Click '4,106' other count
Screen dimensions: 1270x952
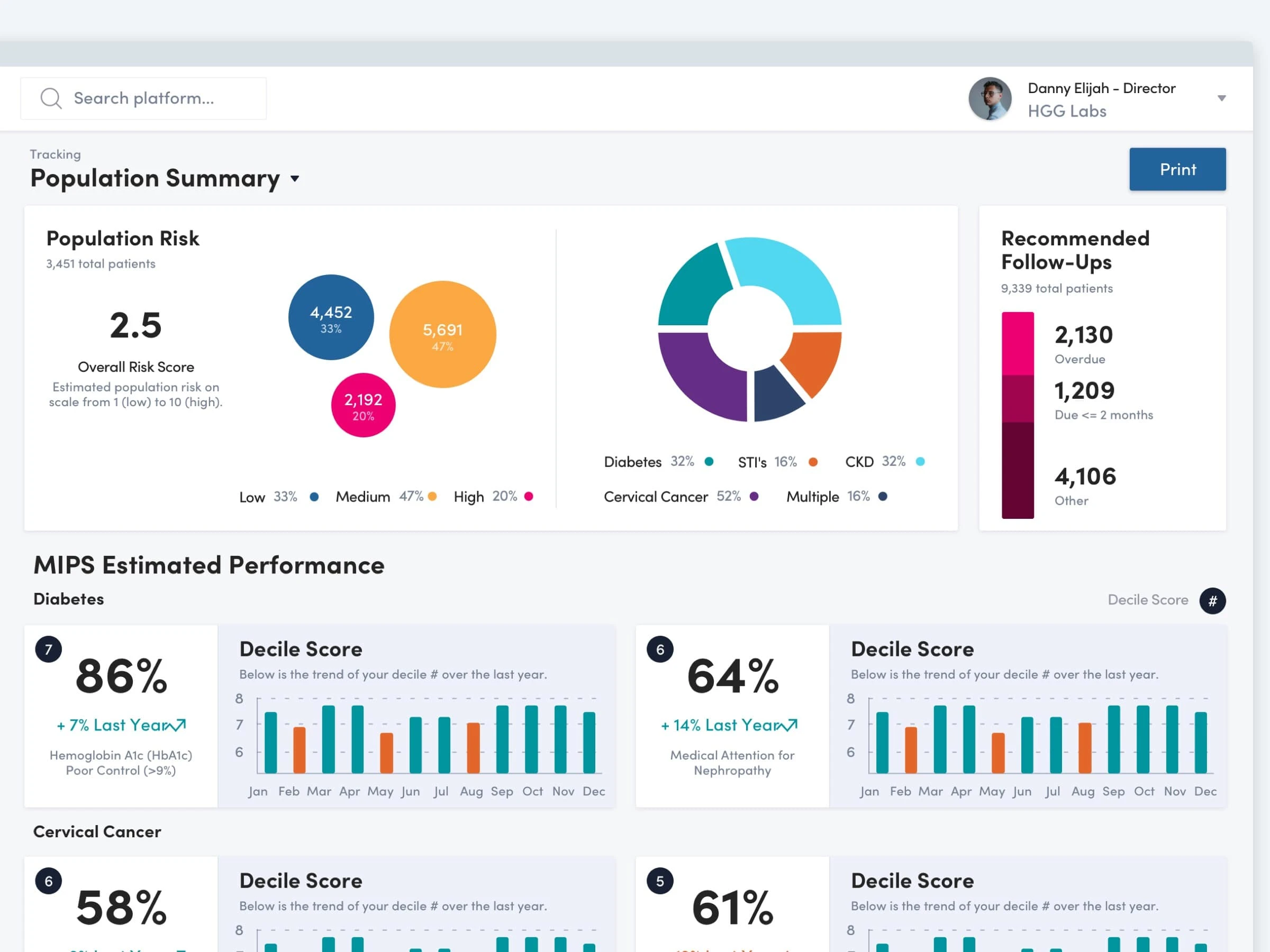click(1085, 477)
